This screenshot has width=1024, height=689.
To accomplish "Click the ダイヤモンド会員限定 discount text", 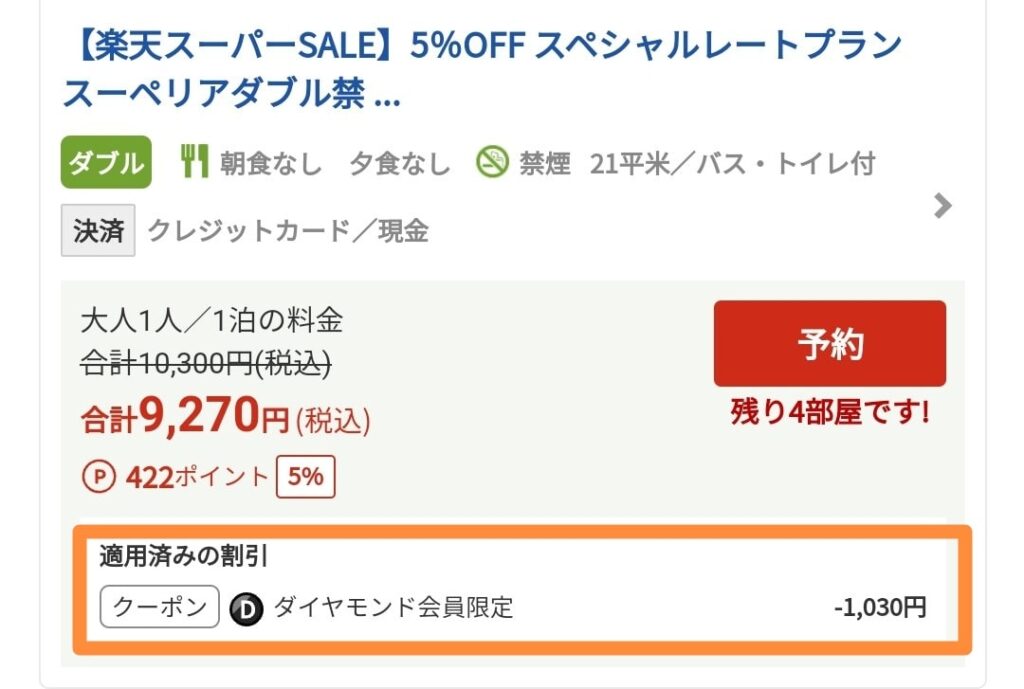I will [392, 607].
